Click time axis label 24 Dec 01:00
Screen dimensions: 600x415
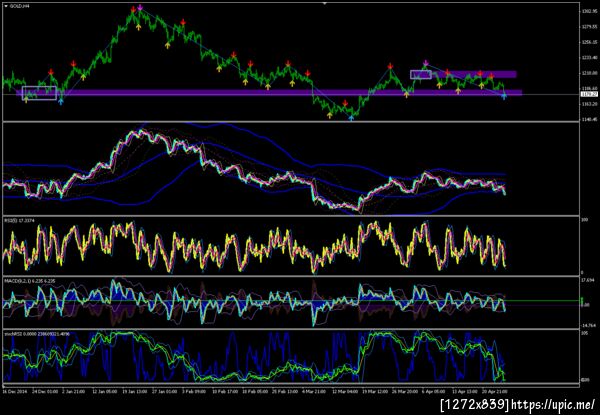point(45,392)
